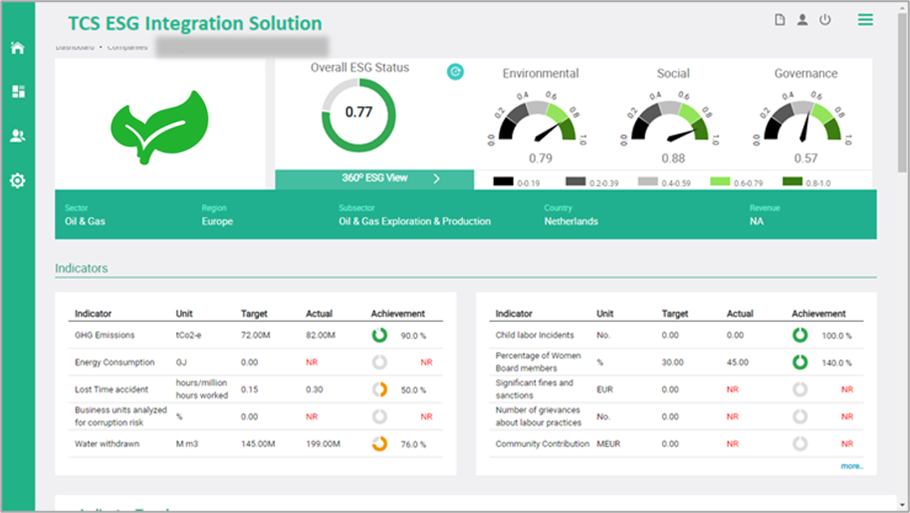This screenshot has height=513, width=910.
Task: Click the page vertical scrollbar thumb
Action: coord(902,93)
